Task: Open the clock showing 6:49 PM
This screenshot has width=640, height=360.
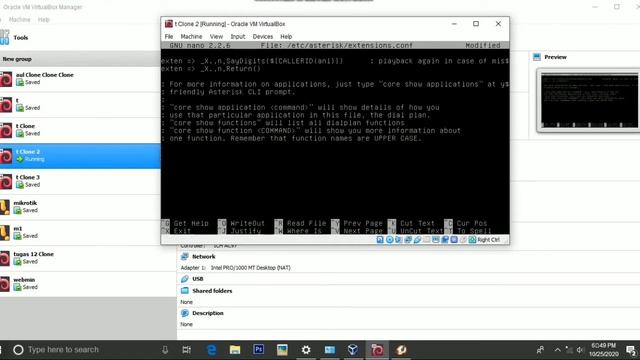Action: (x=603, y=350)
